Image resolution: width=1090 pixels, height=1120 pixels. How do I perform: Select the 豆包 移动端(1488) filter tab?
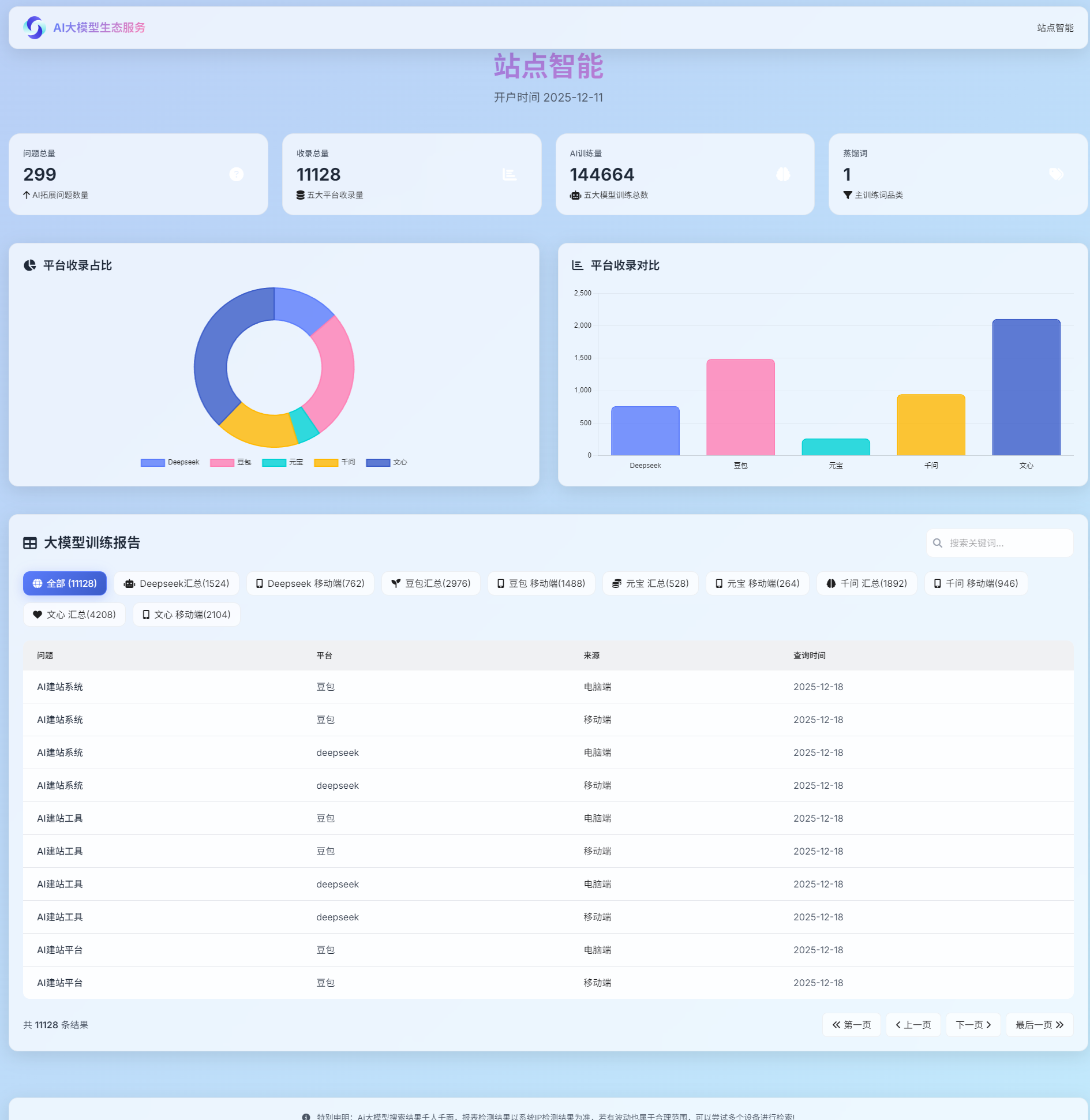(541, 583)
